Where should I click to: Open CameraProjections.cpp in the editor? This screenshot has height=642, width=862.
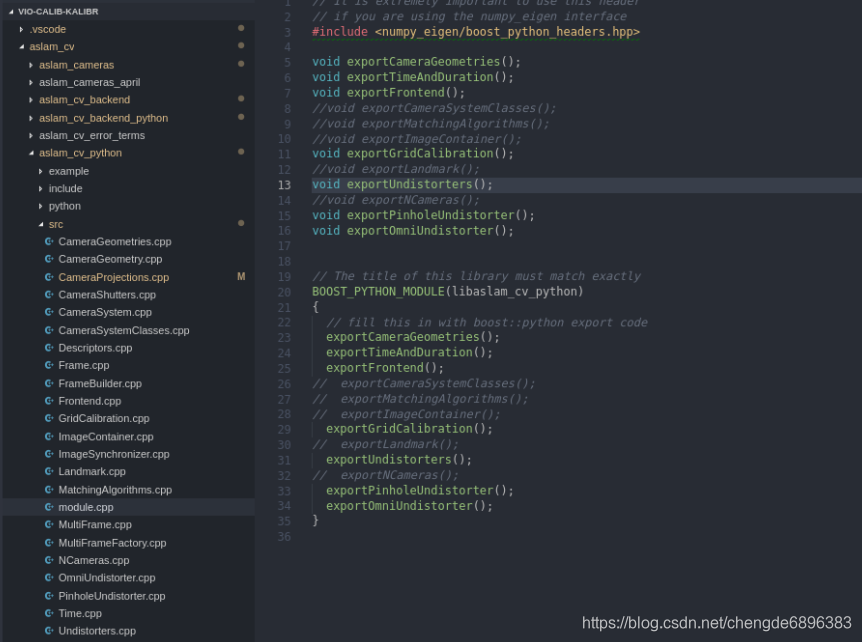click(x=114, y=278)
